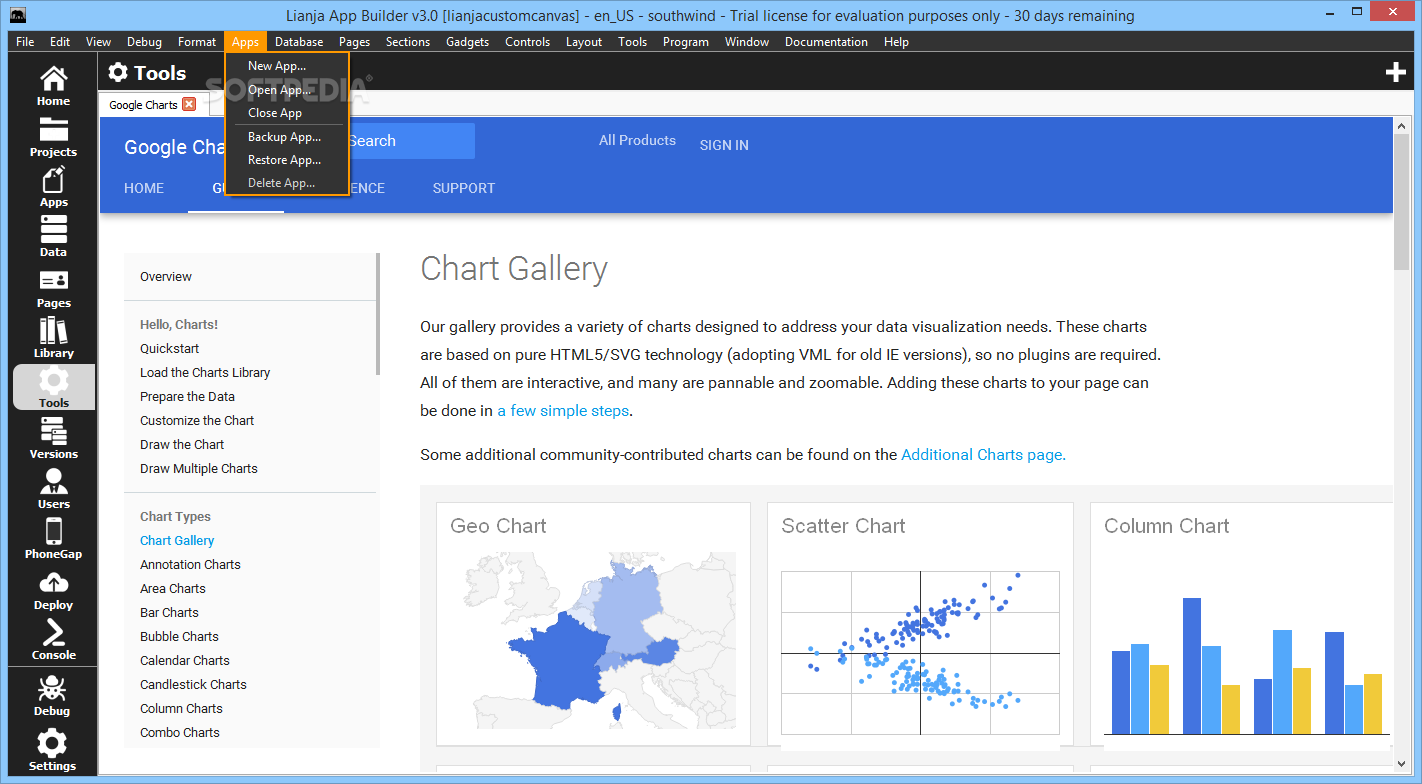
Task: Open the All Products link
Action: click(637, 140)
